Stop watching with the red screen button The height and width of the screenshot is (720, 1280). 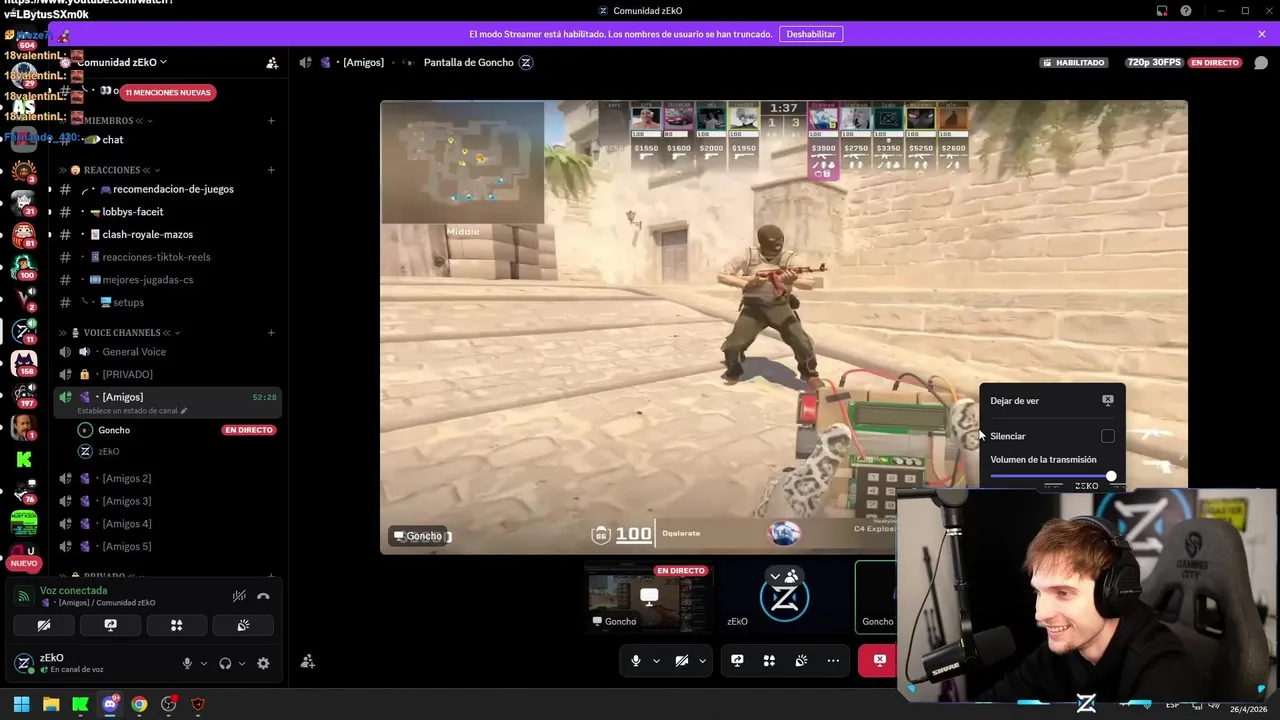point(878,661)
